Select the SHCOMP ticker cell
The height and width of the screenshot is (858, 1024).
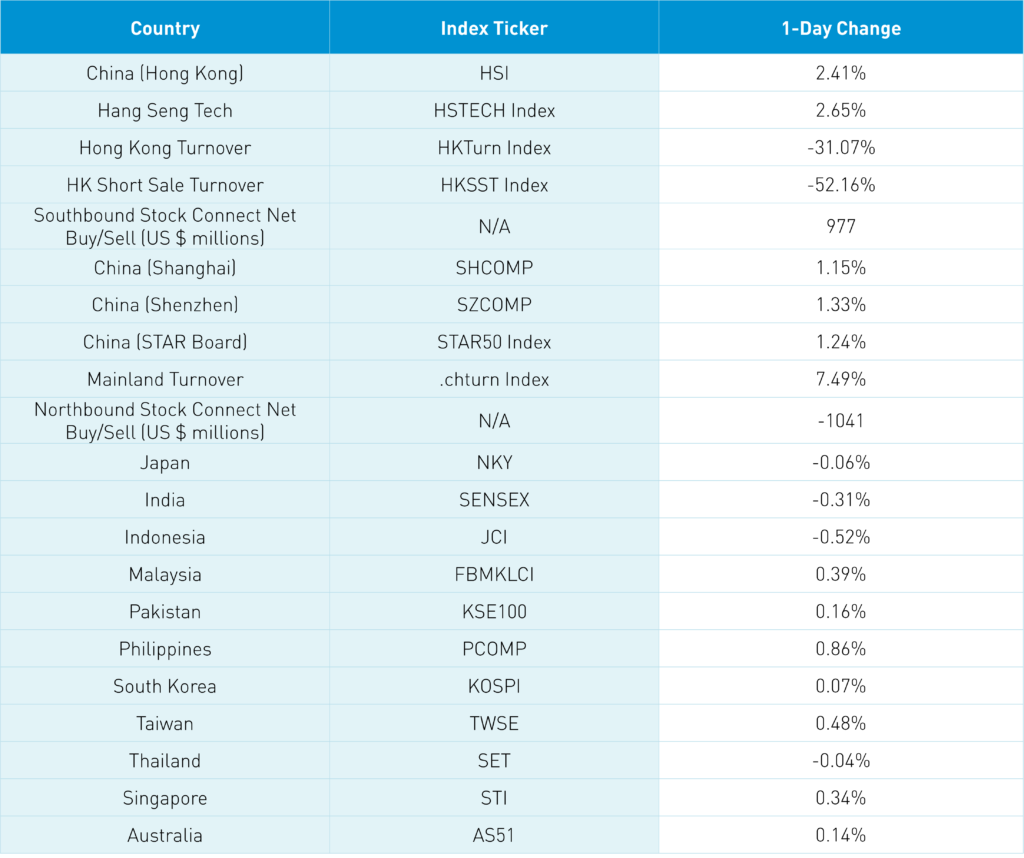[x=494, y=268]
